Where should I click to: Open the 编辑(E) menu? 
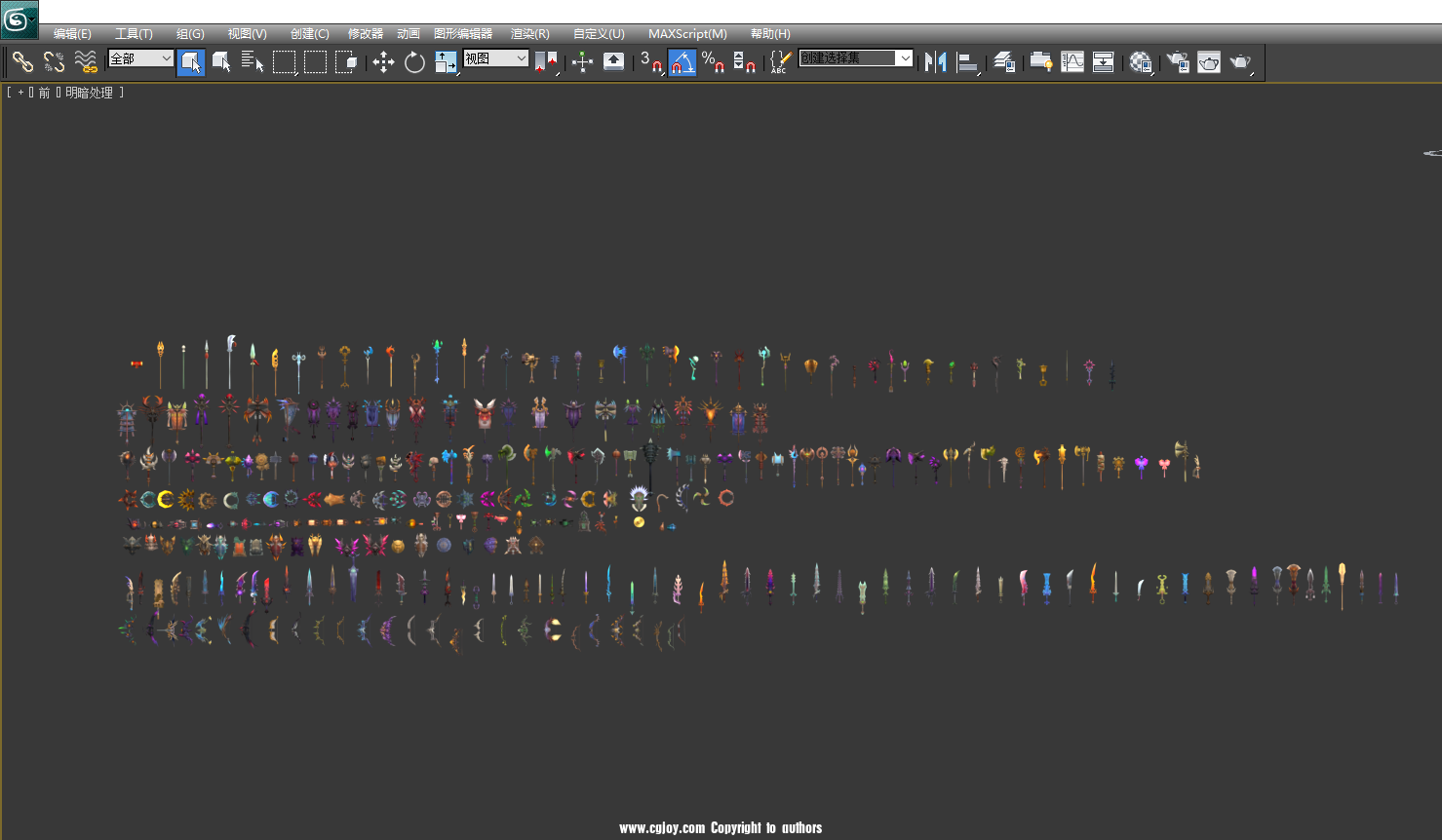[72, 34]
